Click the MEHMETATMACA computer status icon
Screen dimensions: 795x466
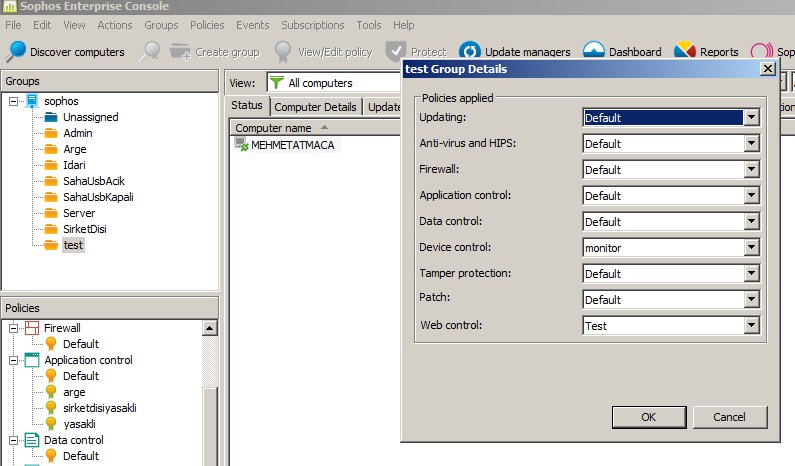tap(241, 145)
